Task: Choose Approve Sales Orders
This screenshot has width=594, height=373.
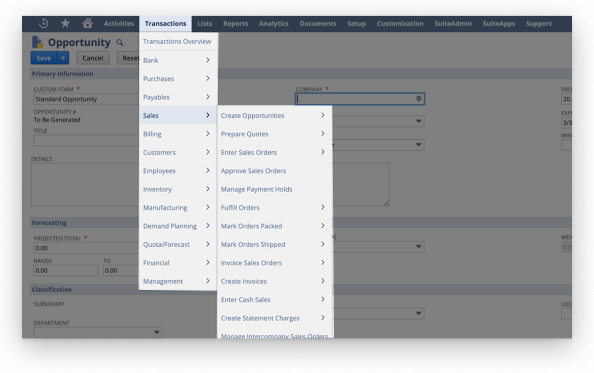Action: click(275, 170)
